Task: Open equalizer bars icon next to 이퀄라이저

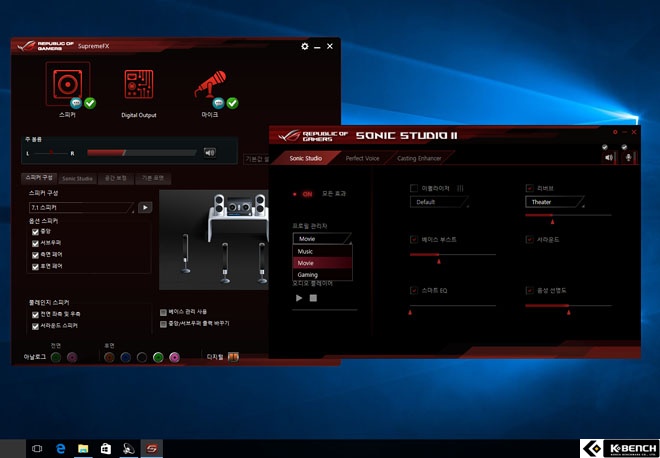Action: coord(460,189)
